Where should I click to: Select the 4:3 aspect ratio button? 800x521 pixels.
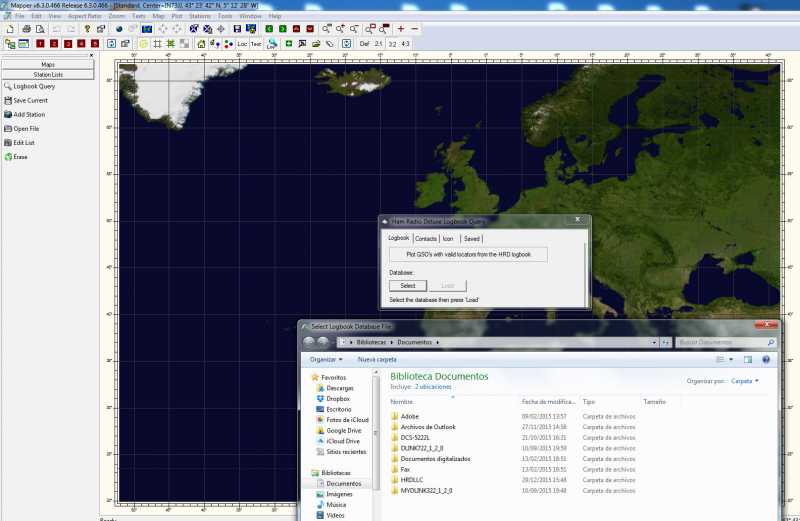point(406,44)
